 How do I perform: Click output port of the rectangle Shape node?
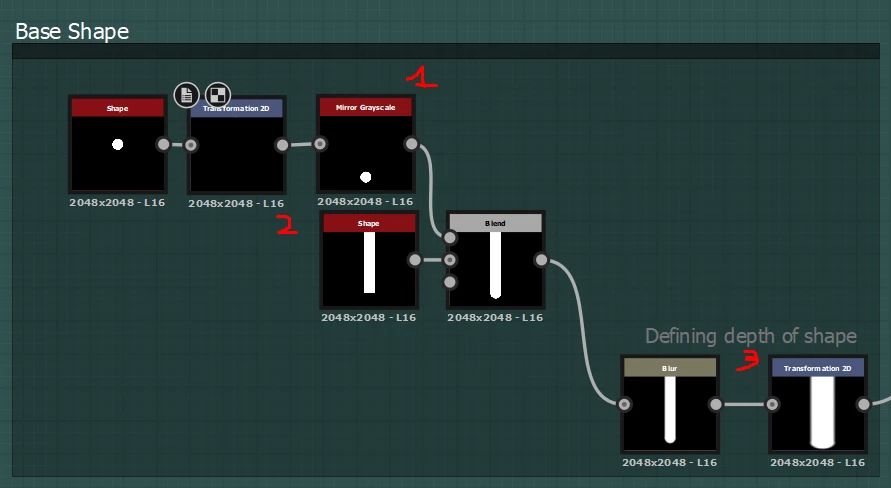point(415,260)
